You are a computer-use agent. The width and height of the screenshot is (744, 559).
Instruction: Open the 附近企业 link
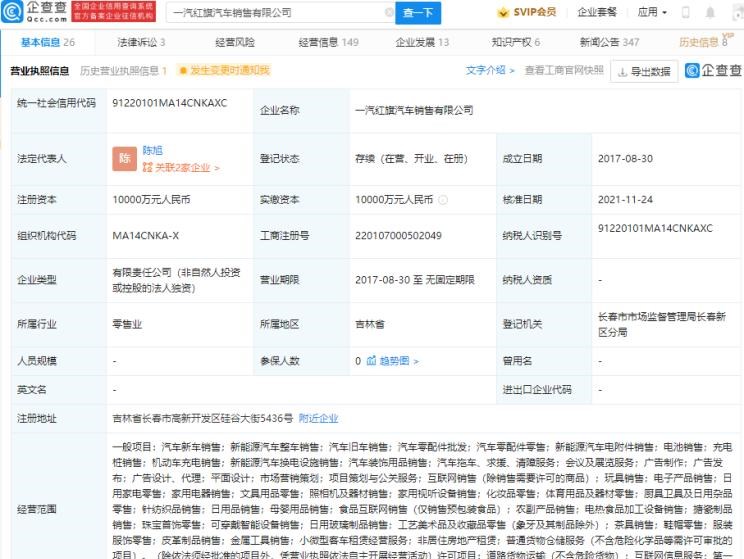coord(318,418)
